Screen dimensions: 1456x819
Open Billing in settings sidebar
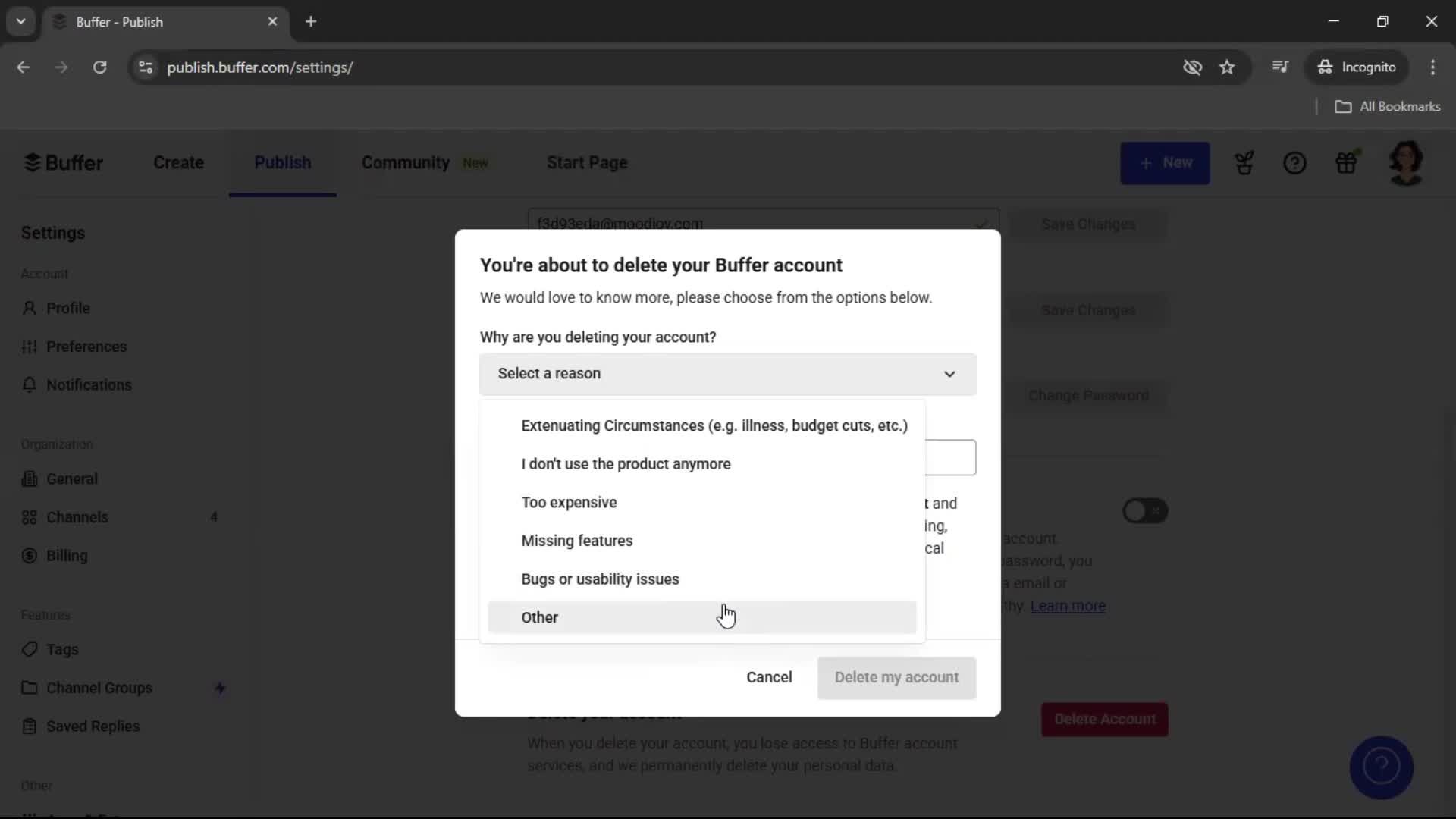67,555
